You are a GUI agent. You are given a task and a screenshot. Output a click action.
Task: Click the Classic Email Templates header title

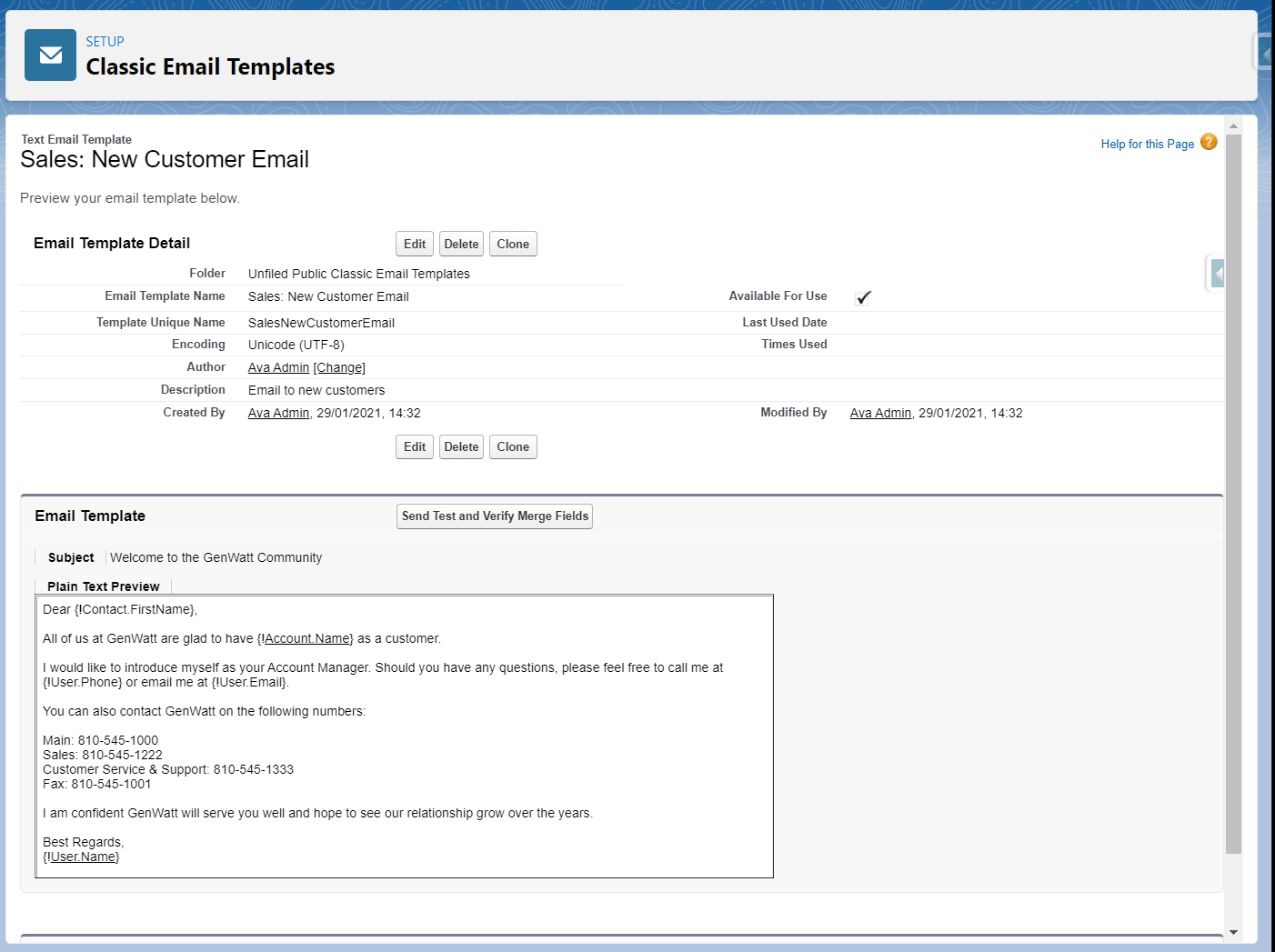click(x=210, y=66)
